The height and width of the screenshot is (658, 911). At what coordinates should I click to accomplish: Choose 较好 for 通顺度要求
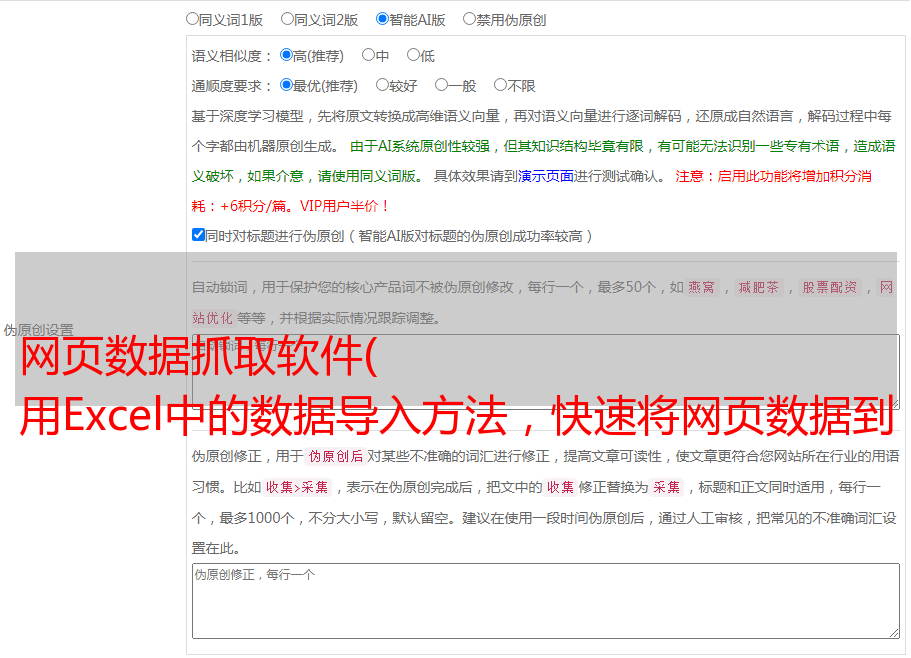coord(382,85)
